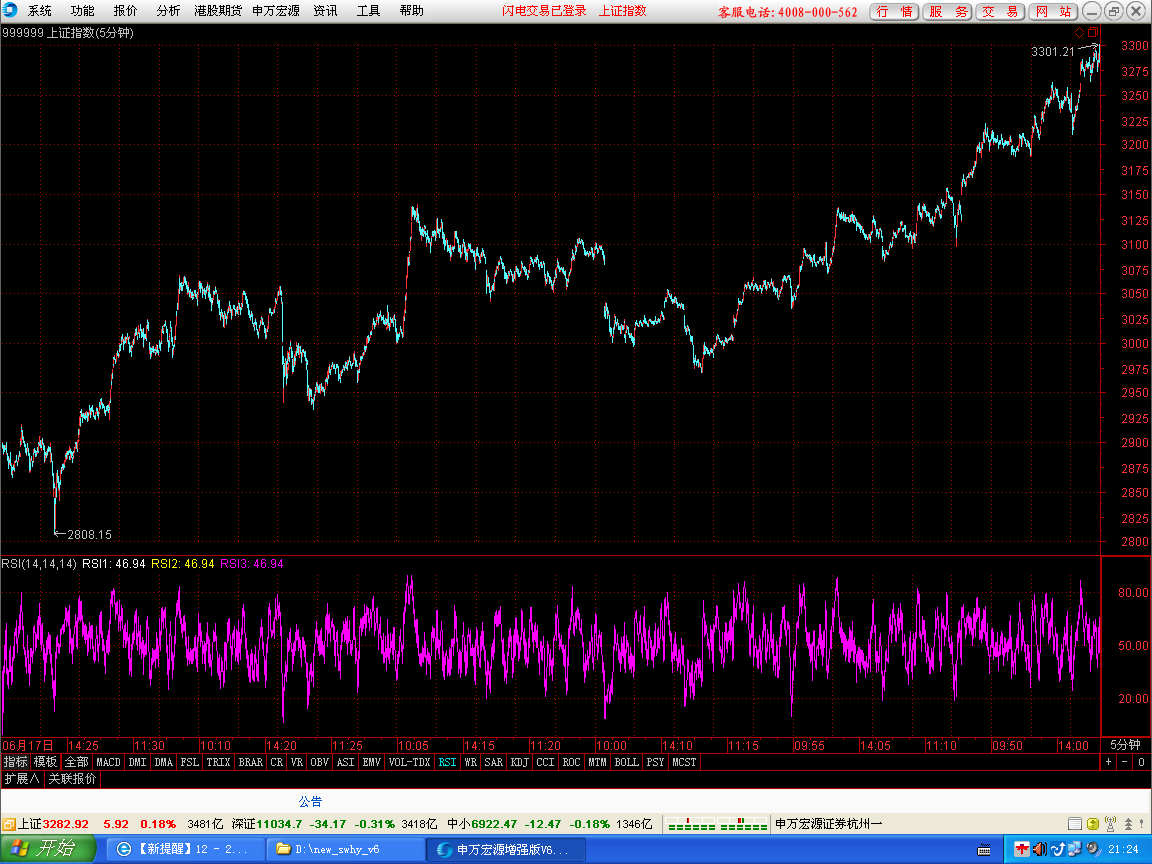Click the 交易 button at top right
The image size is (1152, 864).
click(1000, 12)
